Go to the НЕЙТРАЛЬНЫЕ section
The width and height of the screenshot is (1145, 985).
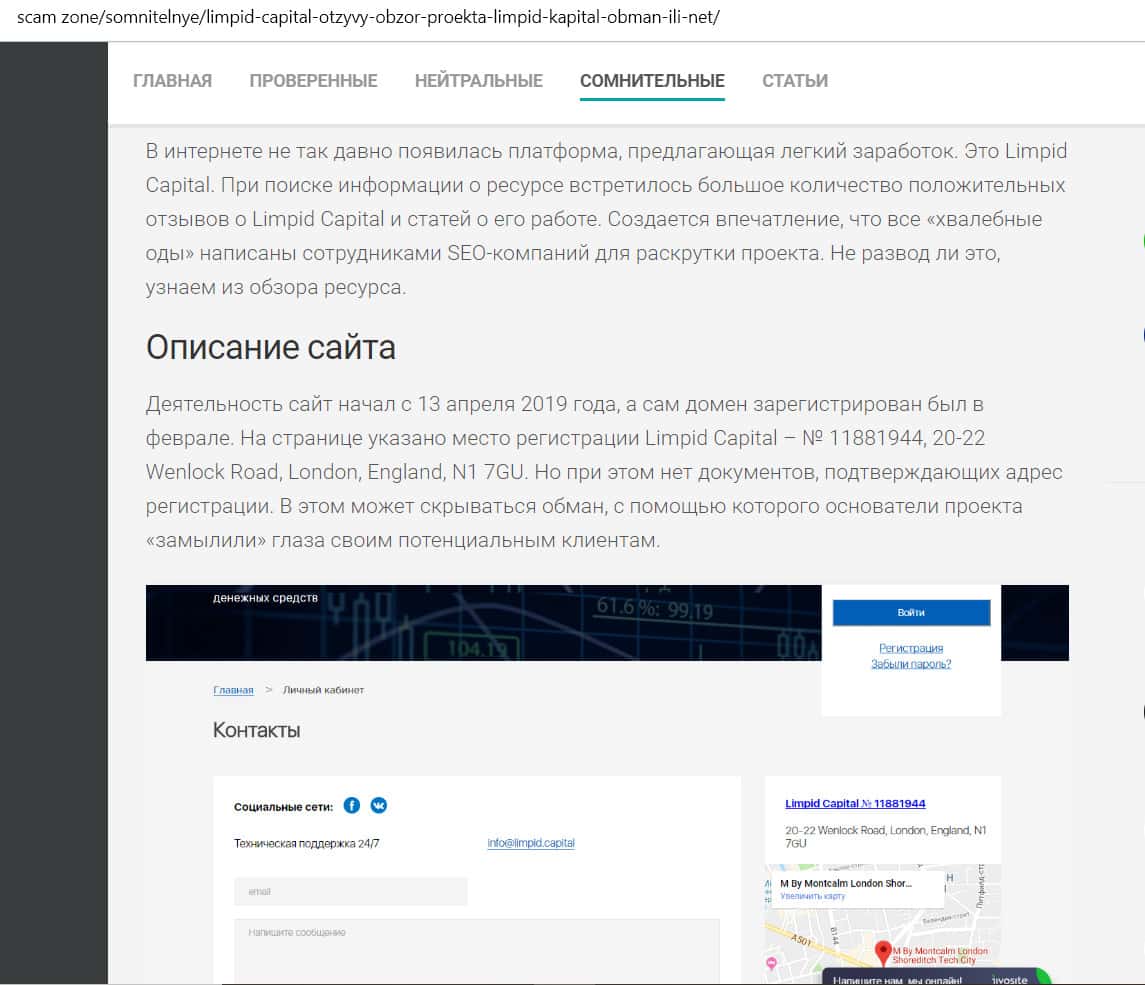point(478,80)
